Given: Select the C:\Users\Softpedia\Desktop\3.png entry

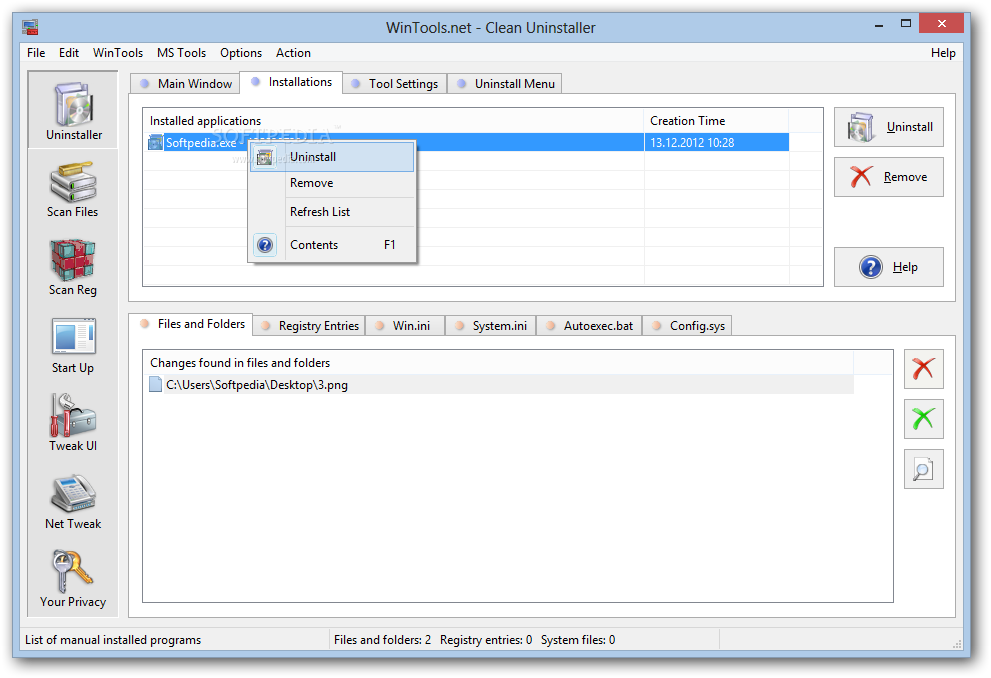Looking at the screenshot, I should [499, 385].
